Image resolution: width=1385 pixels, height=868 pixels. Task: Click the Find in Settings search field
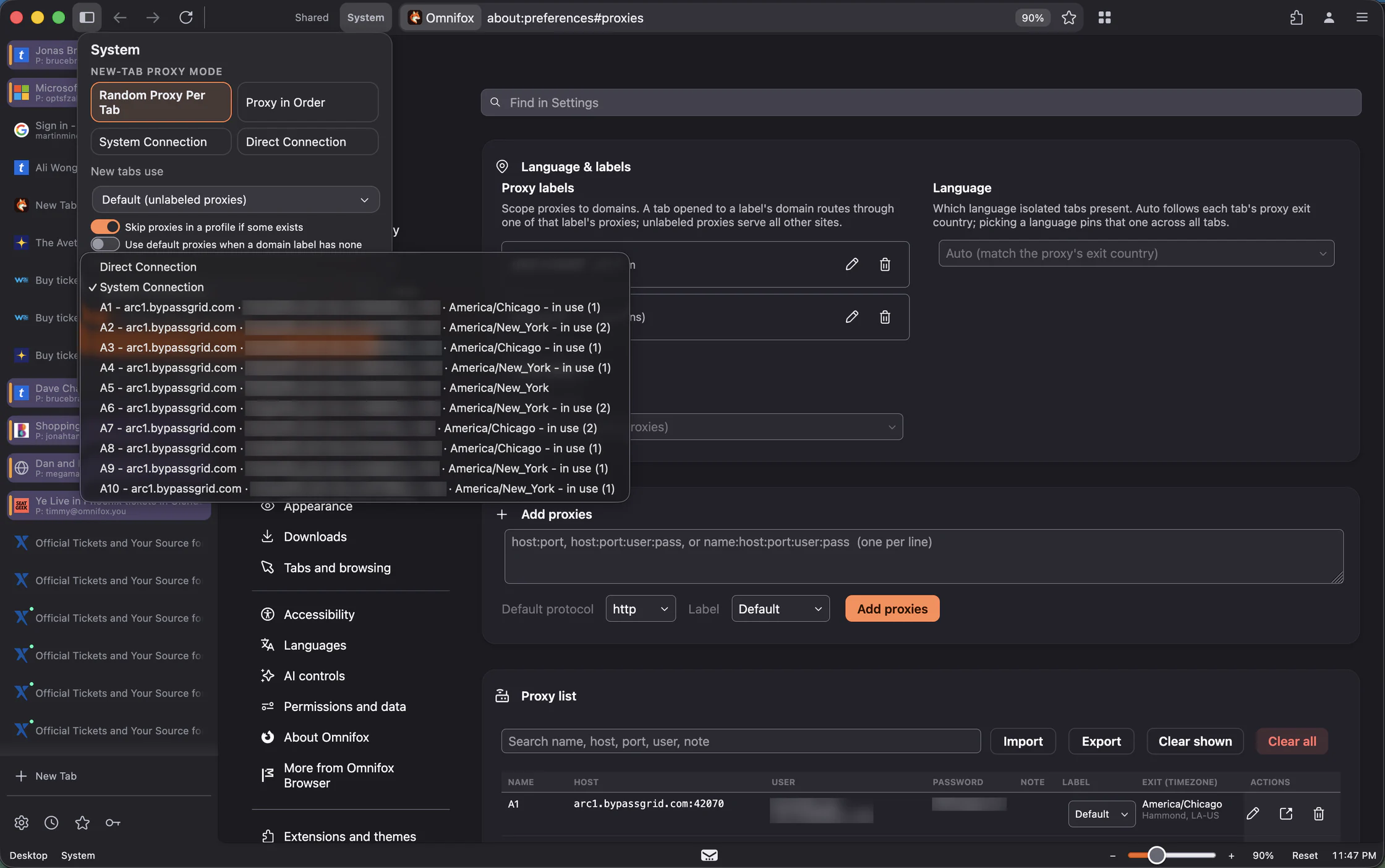point(921,102)
